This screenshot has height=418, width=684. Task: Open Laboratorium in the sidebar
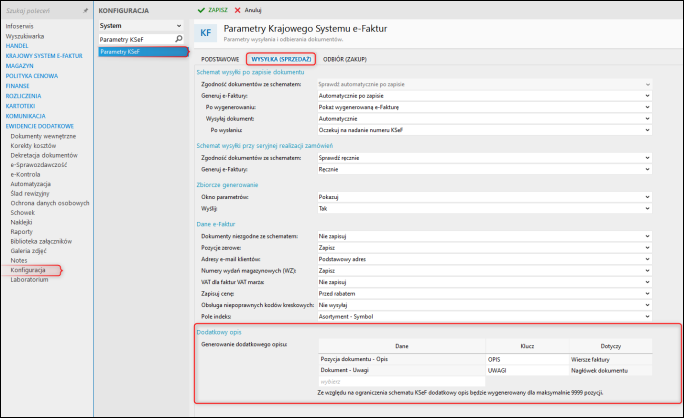(29, 280)
